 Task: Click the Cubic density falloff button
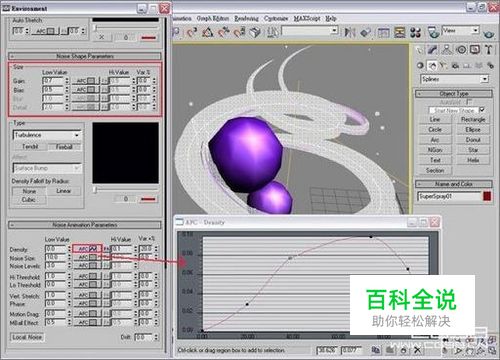point(29,199)
